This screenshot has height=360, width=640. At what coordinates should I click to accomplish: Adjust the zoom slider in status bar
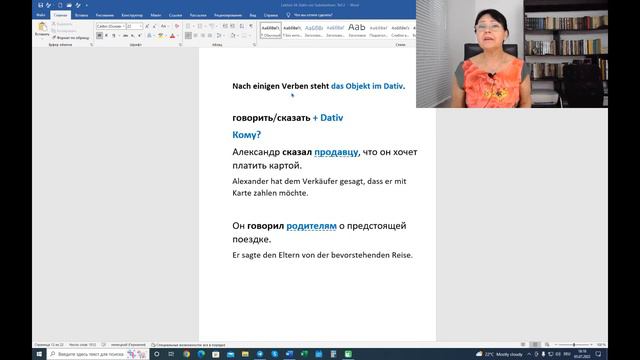pyautogui.click(x=573, y=344)
